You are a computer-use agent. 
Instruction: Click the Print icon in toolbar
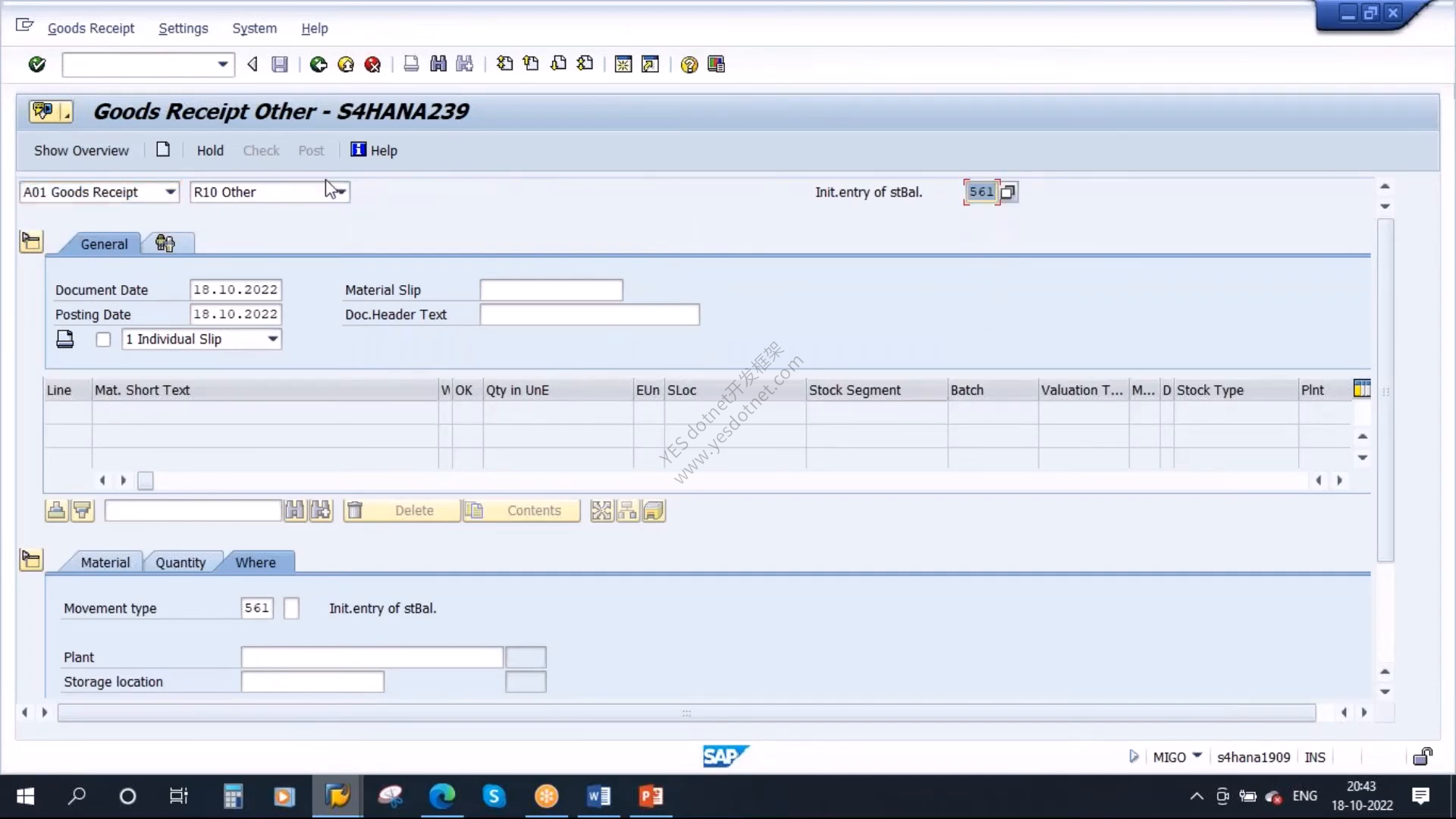click(411, 64)
